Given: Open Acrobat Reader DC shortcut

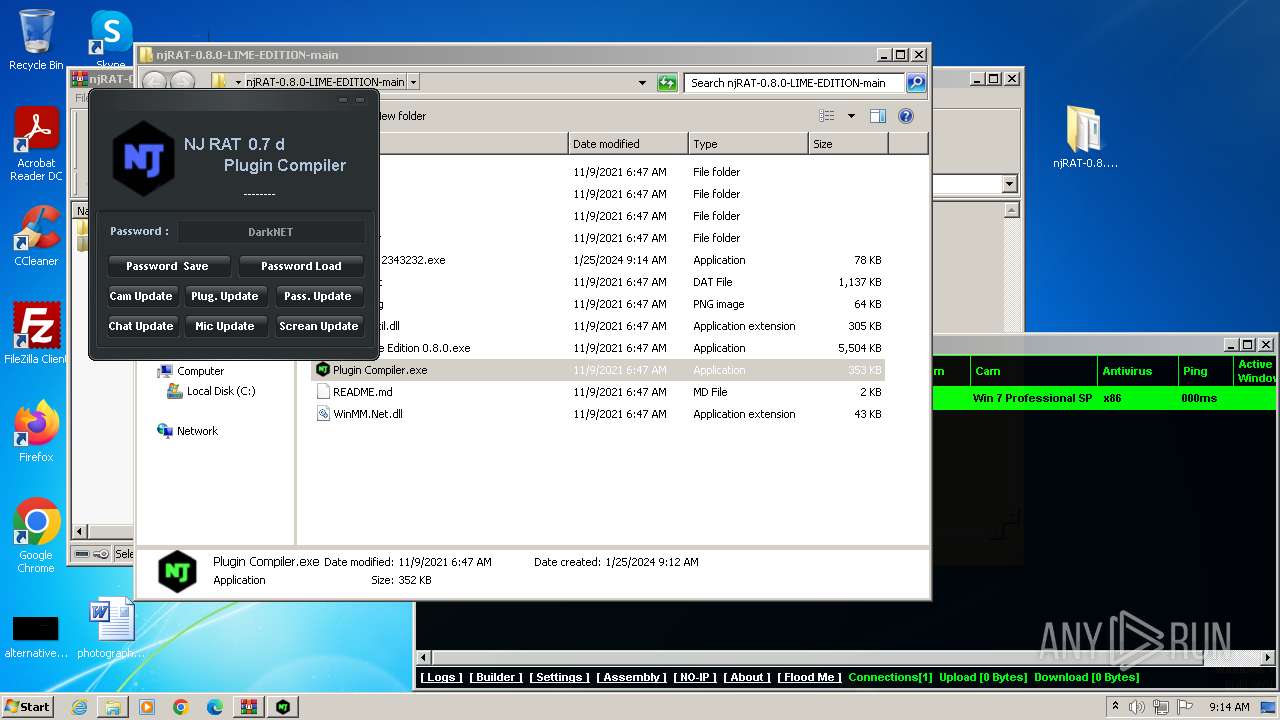Looking at the screenshot, I should [36, 145].
